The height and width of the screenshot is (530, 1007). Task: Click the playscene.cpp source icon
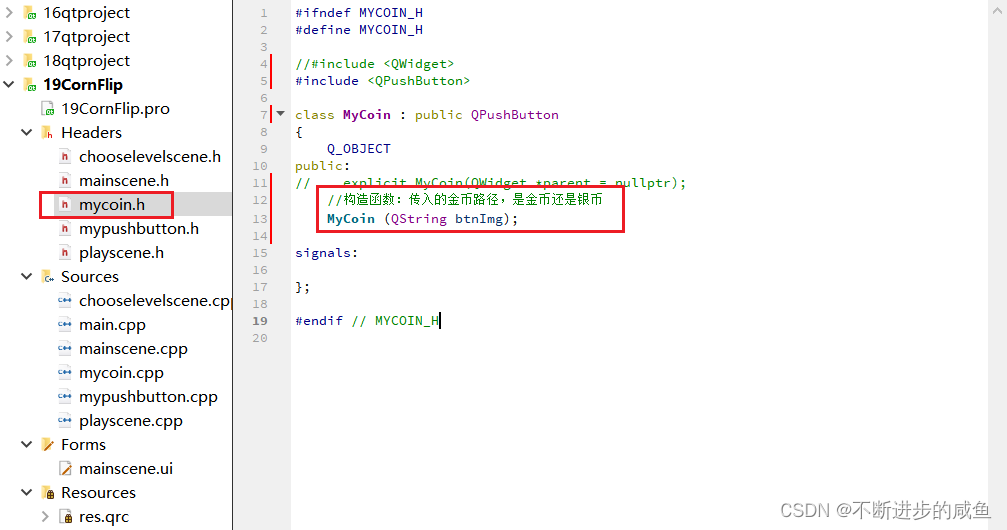click(x=65, y=420)
